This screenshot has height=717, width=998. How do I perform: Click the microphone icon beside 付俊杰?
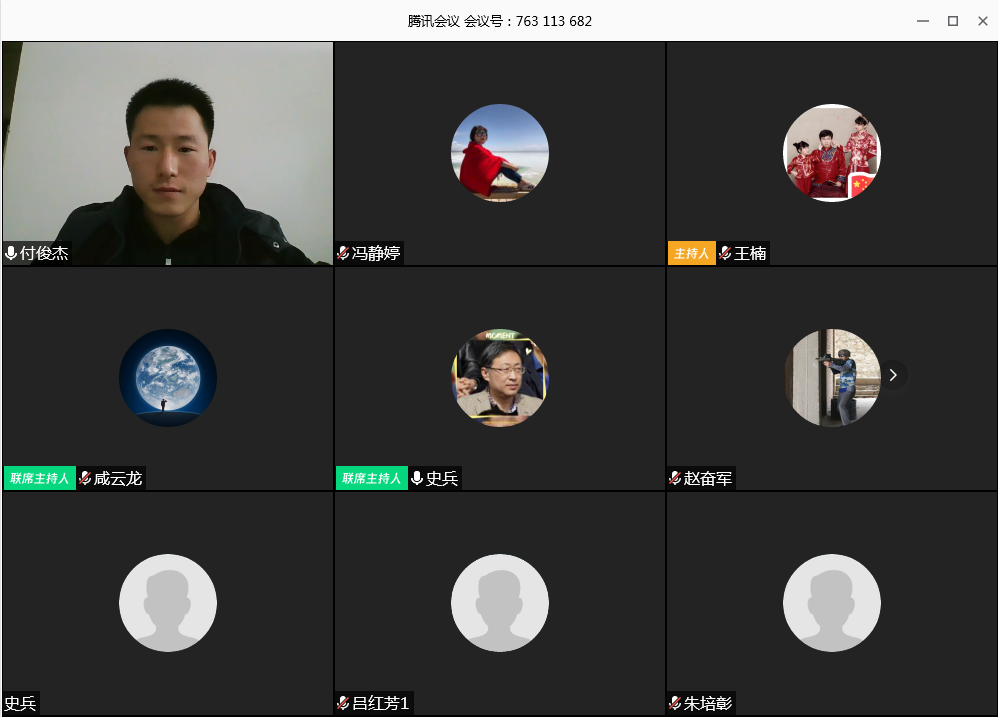pos(11,254)
